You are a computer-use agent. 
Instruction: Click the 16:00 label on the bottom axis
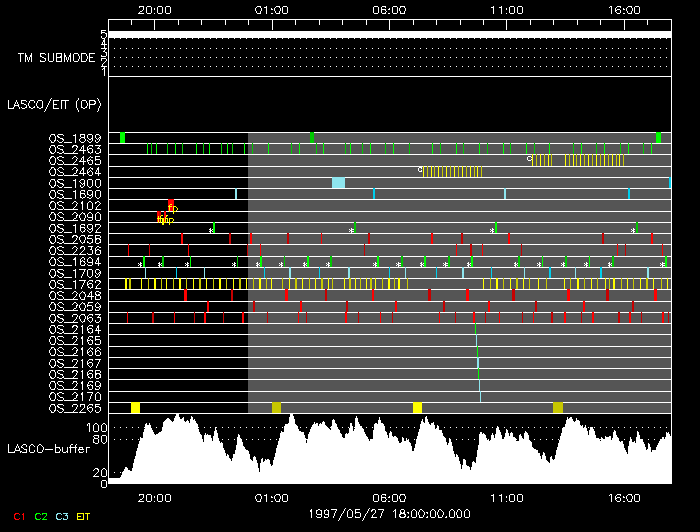[624, 496]
